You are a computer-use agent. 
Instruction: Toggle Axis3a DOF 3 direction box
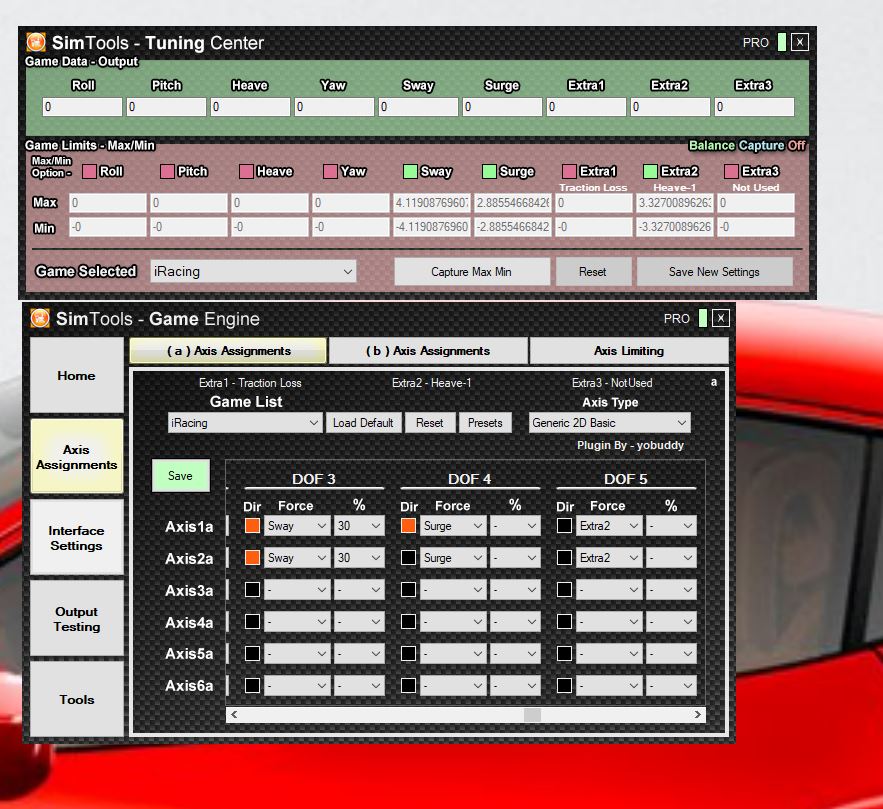(x=252, y=590)
